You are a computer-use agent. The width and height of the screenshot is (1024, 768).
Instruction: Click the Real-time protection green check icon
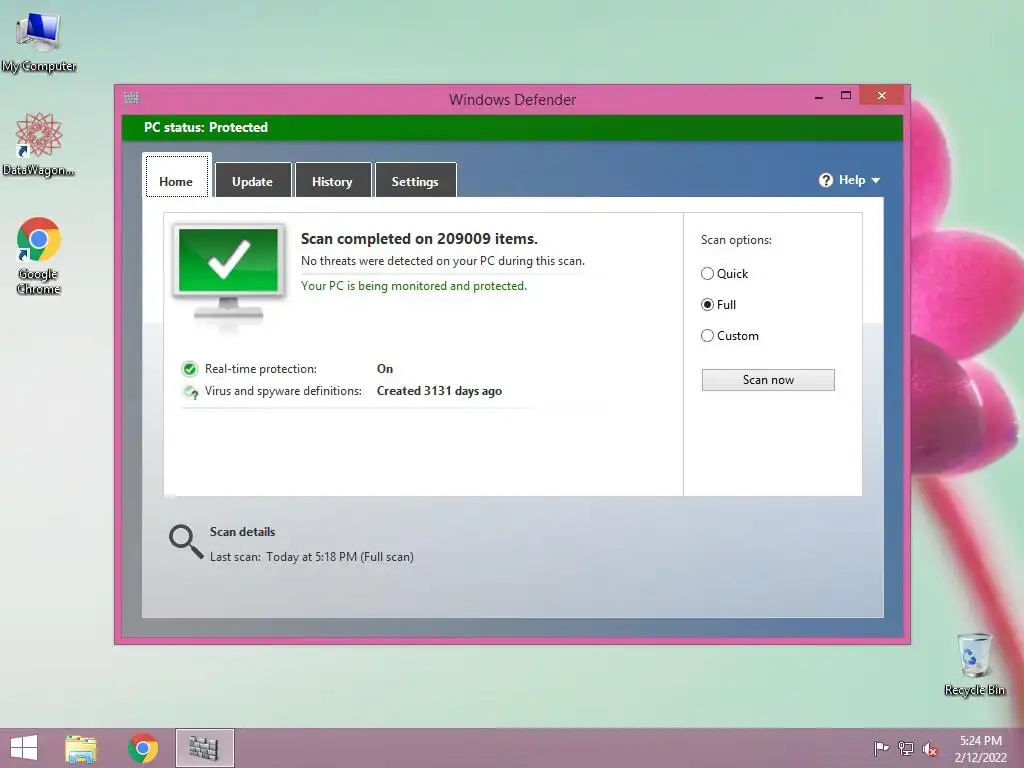tap(189, 369)
